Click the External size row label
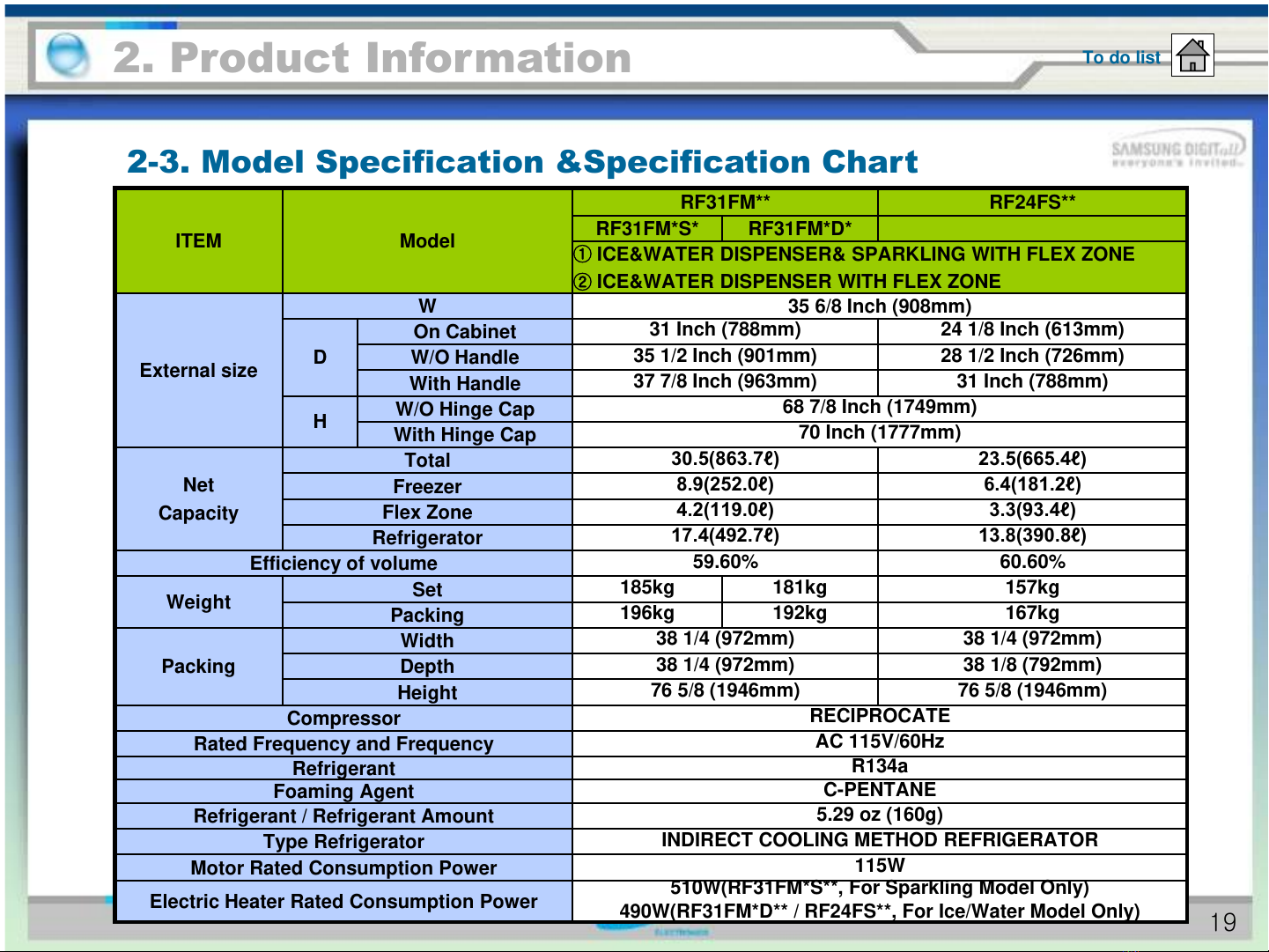 [x=199, y=371]
